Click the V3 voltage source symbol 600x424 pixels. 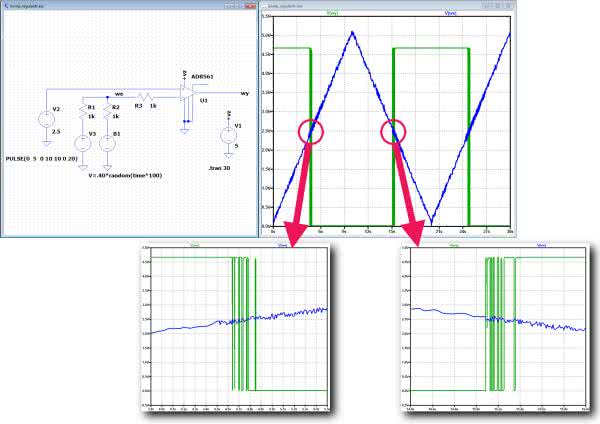pyautogui.click(x=82, y=141)
